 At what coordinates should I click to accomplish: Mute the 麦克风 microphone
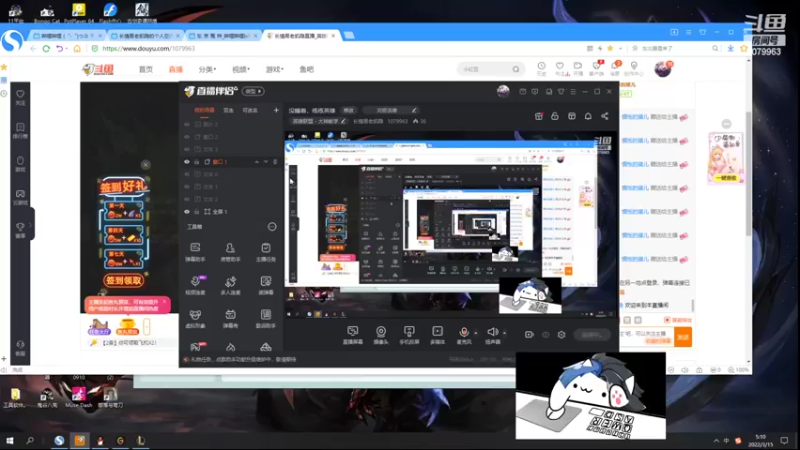point(464,333)
